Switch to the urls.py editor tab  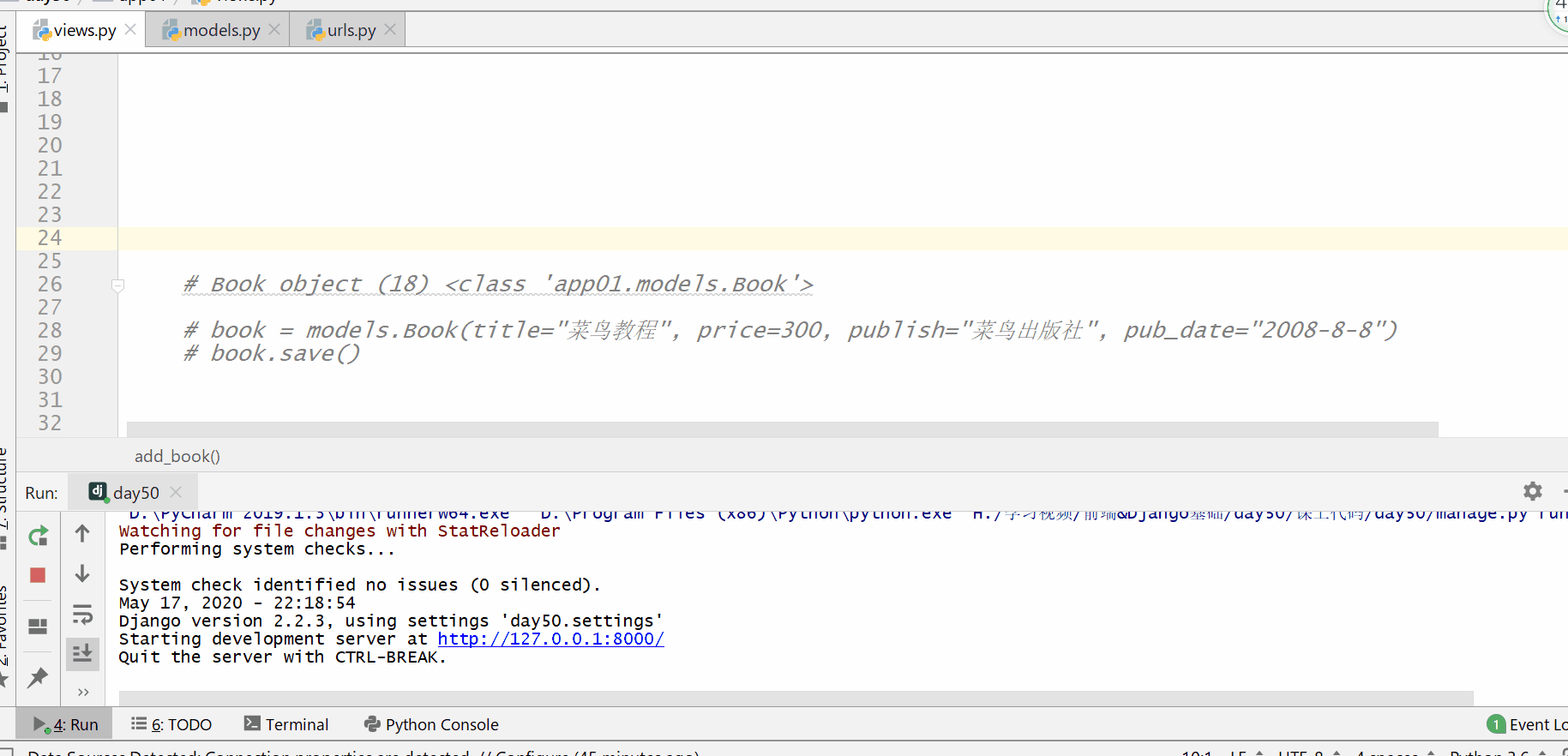351,30
